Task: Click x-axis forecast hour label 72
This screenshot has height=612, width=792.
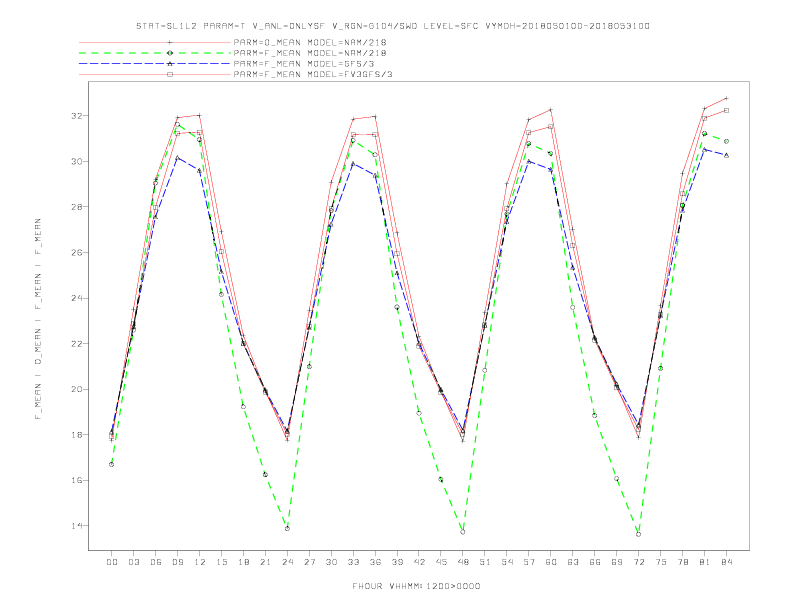Action: pos(638,562)
